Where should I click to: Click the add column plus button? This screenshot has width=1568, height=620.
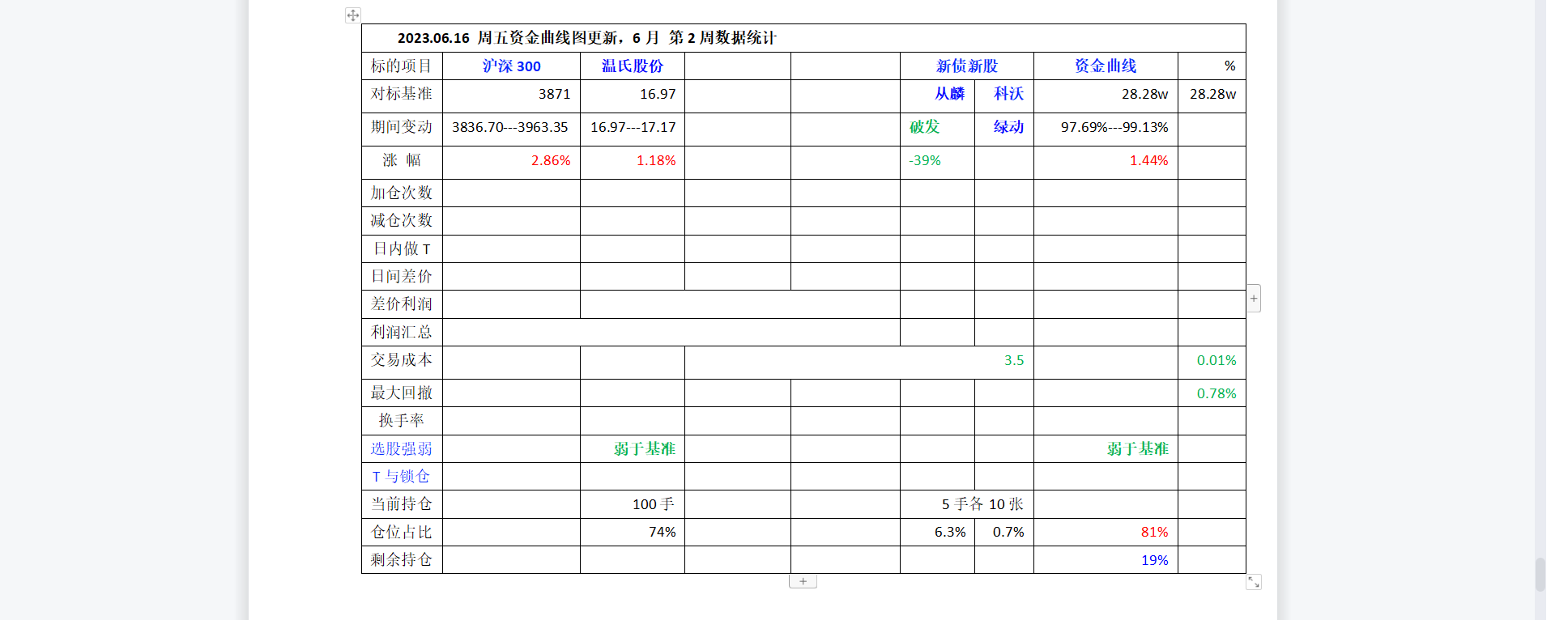click(1253, 298)
